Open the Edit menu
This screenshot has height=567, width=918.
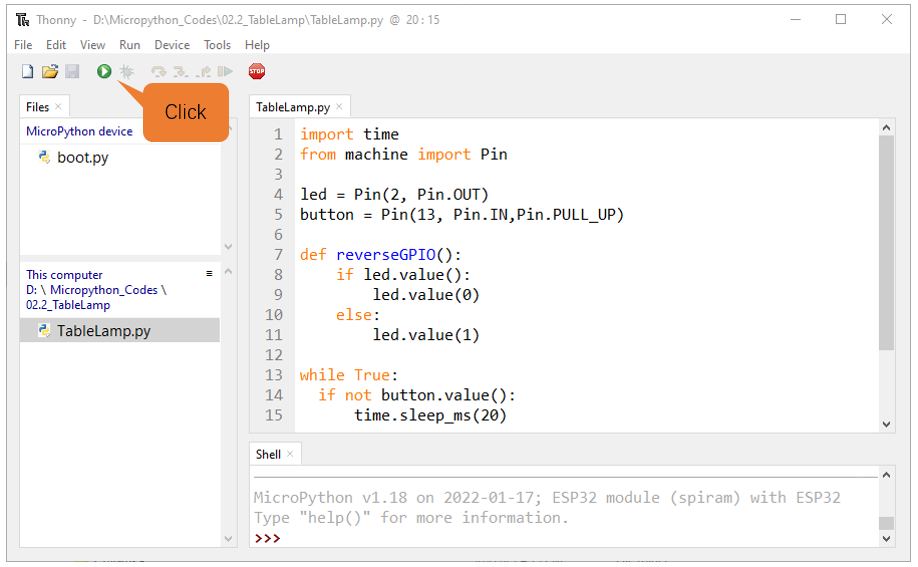(x=56, y=45)
